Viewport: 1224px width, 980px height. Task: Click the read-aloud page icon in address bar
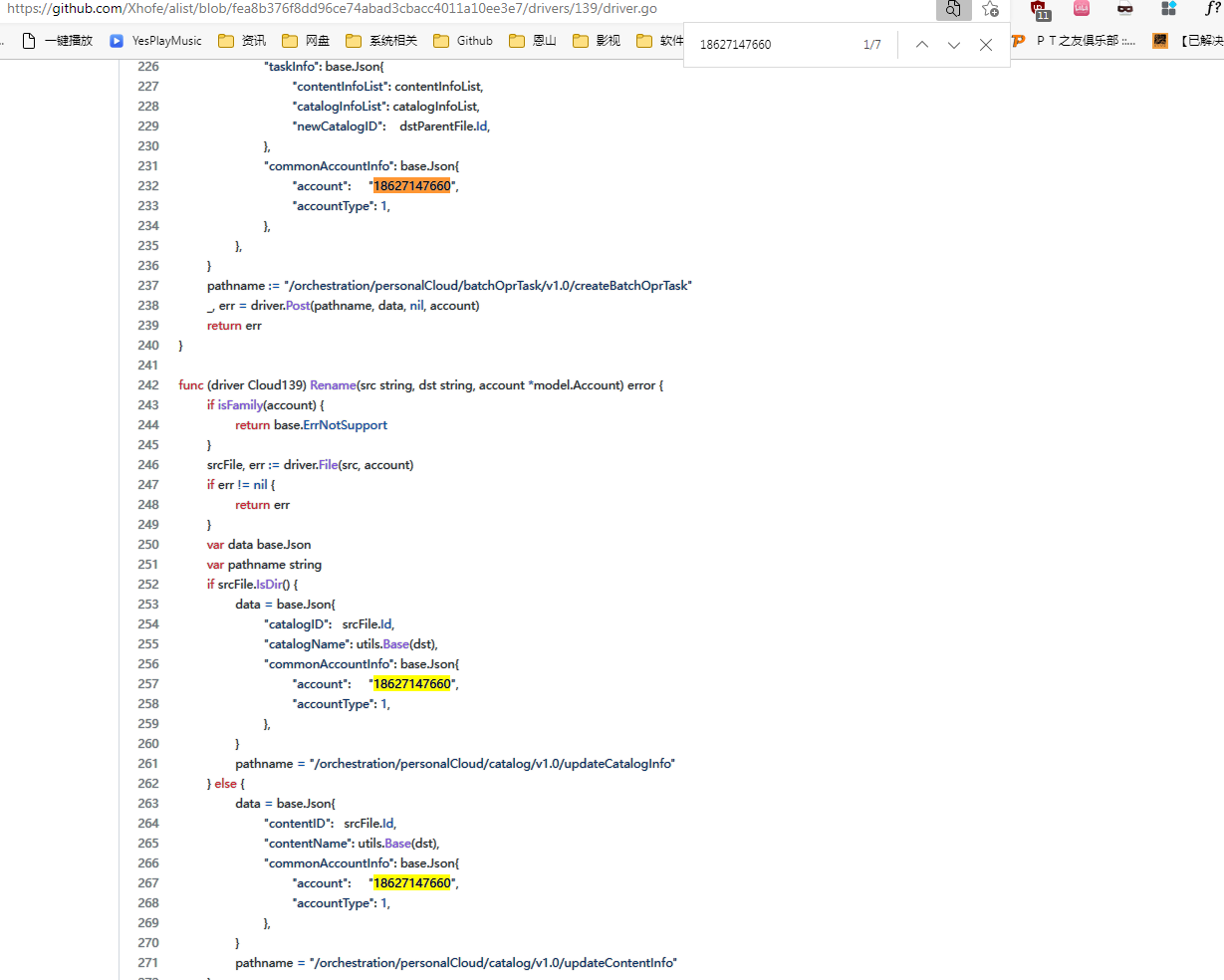[x=952, y=9]
